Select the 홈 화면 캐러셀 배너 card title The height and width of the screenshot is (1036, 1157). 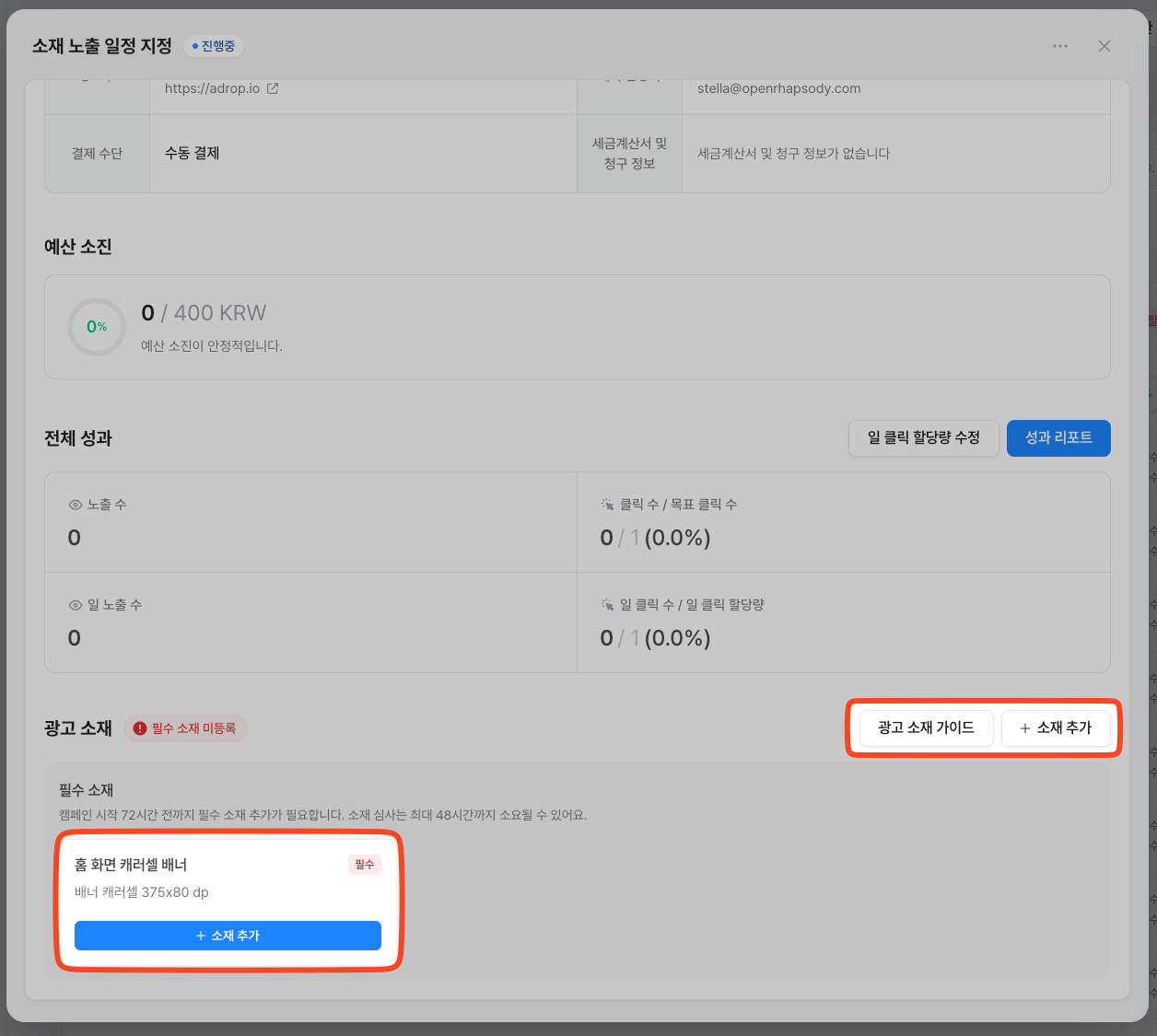coord(131,865)
